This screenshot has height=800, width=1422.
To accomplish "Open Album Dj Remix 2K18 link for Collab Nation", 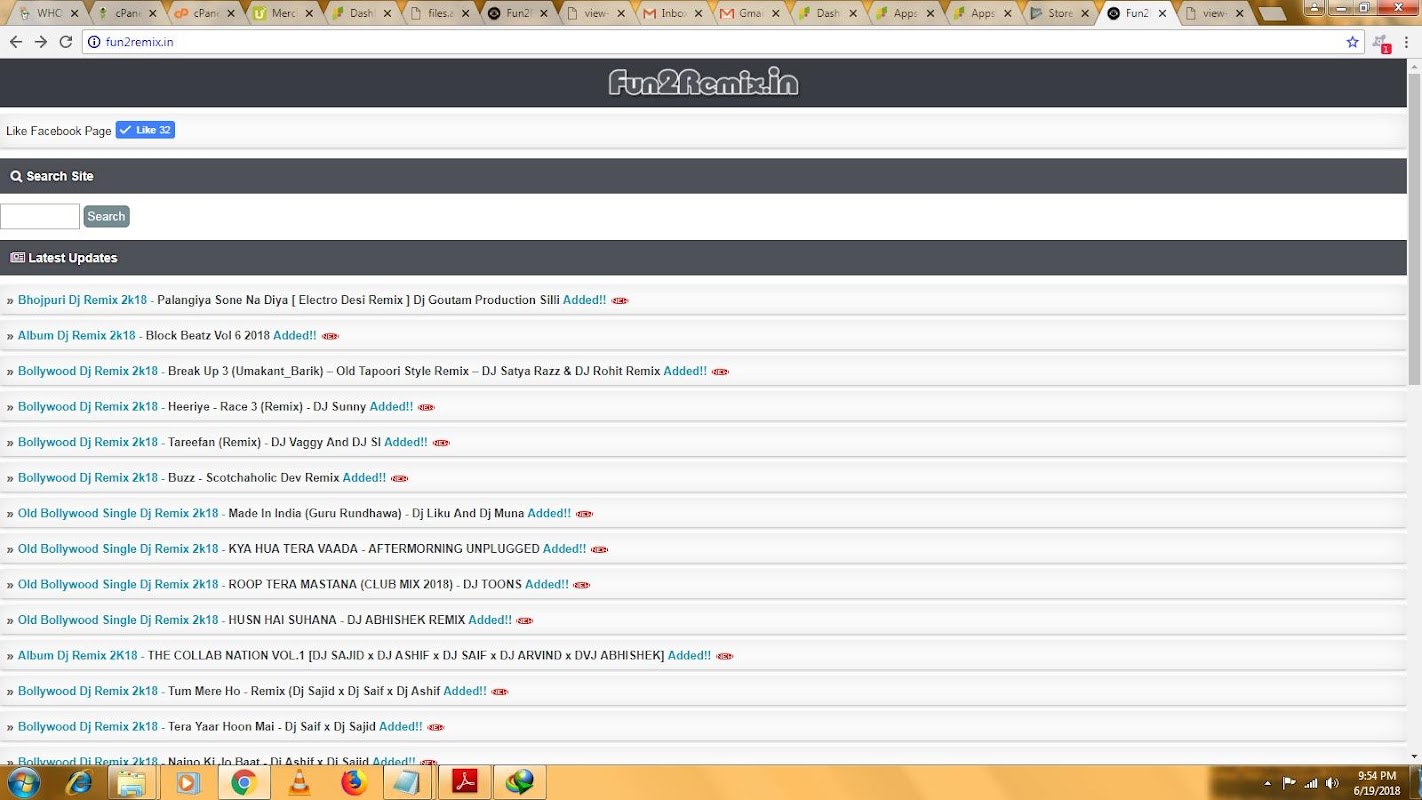I will pyautogui.click(x=78, y=656).
